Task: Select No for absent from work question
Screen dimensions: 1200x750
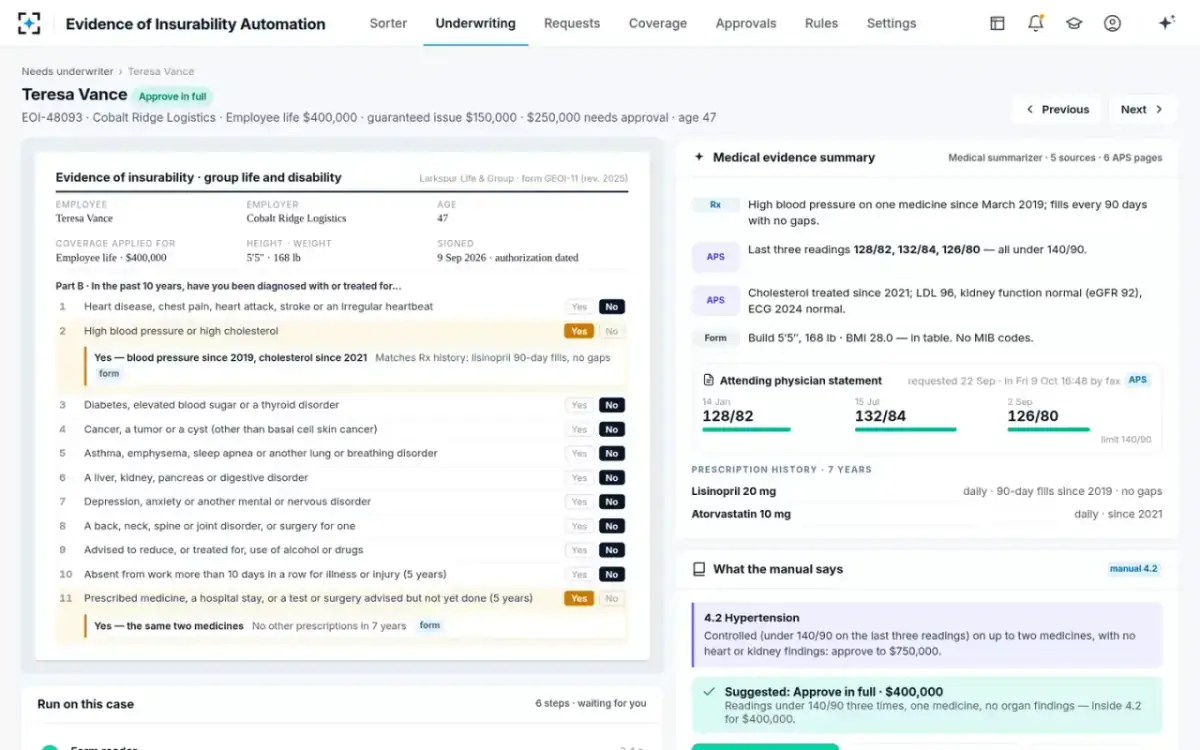Action: point(612,574)
